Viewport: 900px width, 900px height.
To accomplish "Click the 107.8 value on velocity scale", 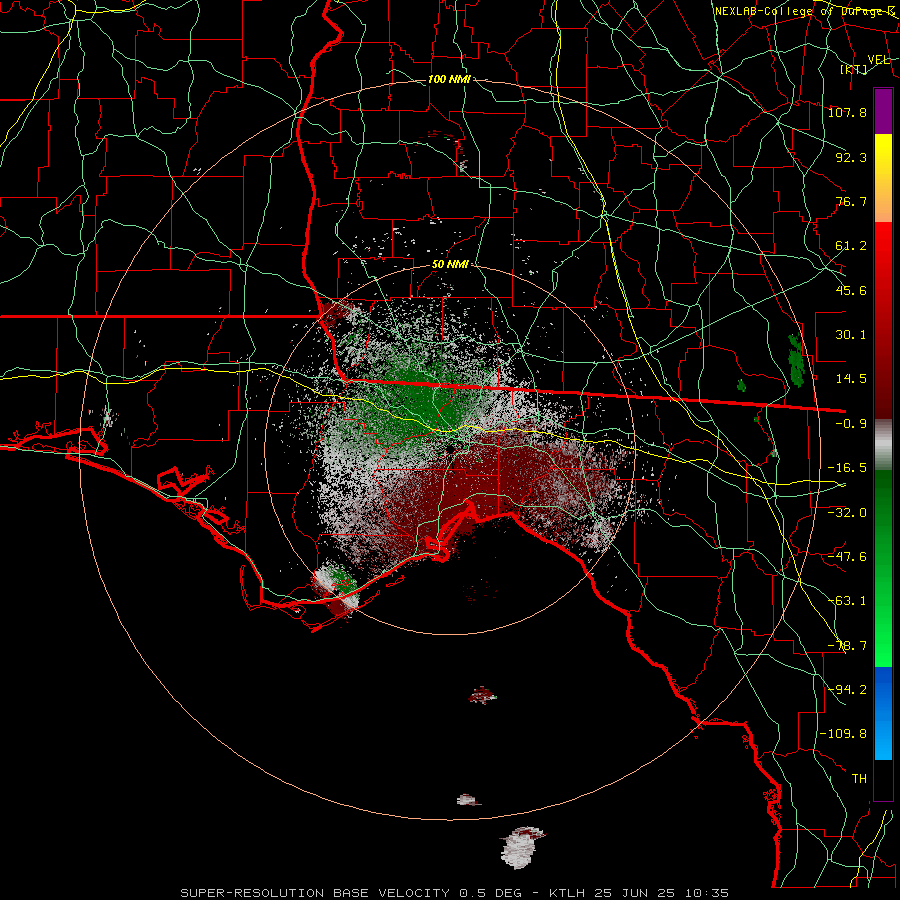I will tap(847, 112).
